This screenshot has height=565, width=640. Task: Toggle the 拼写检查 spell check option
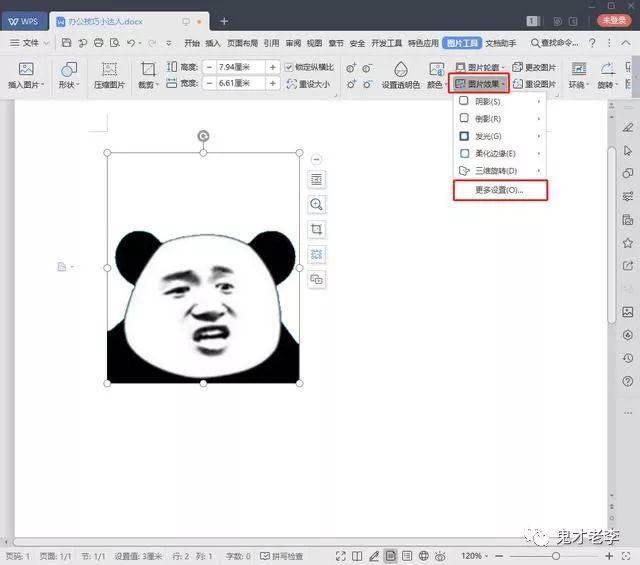pos(283,555)
